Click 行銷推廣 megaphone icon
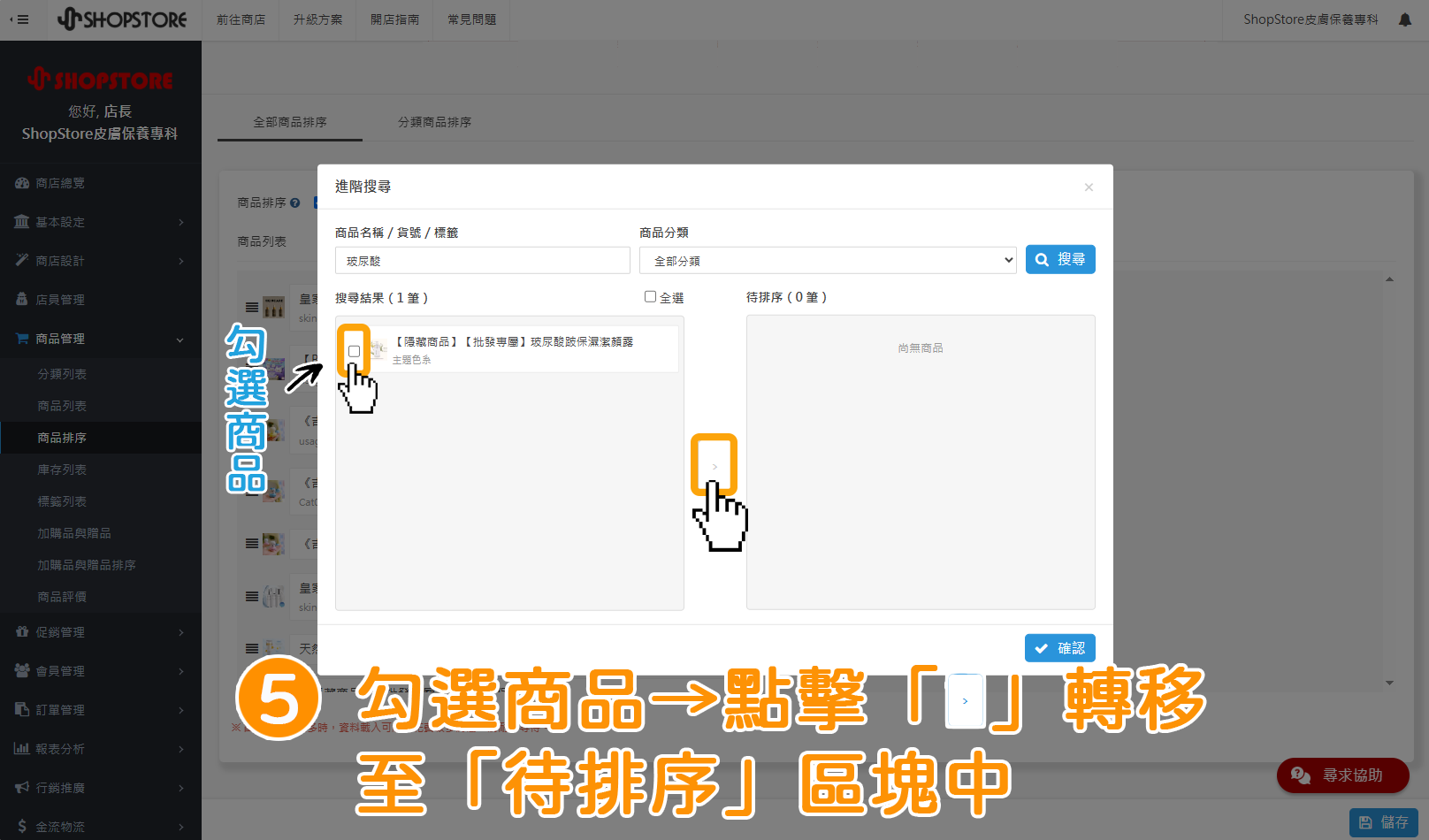Image resolution: width=1429 pixels, height=840 pixels. (x=22, y=788)
